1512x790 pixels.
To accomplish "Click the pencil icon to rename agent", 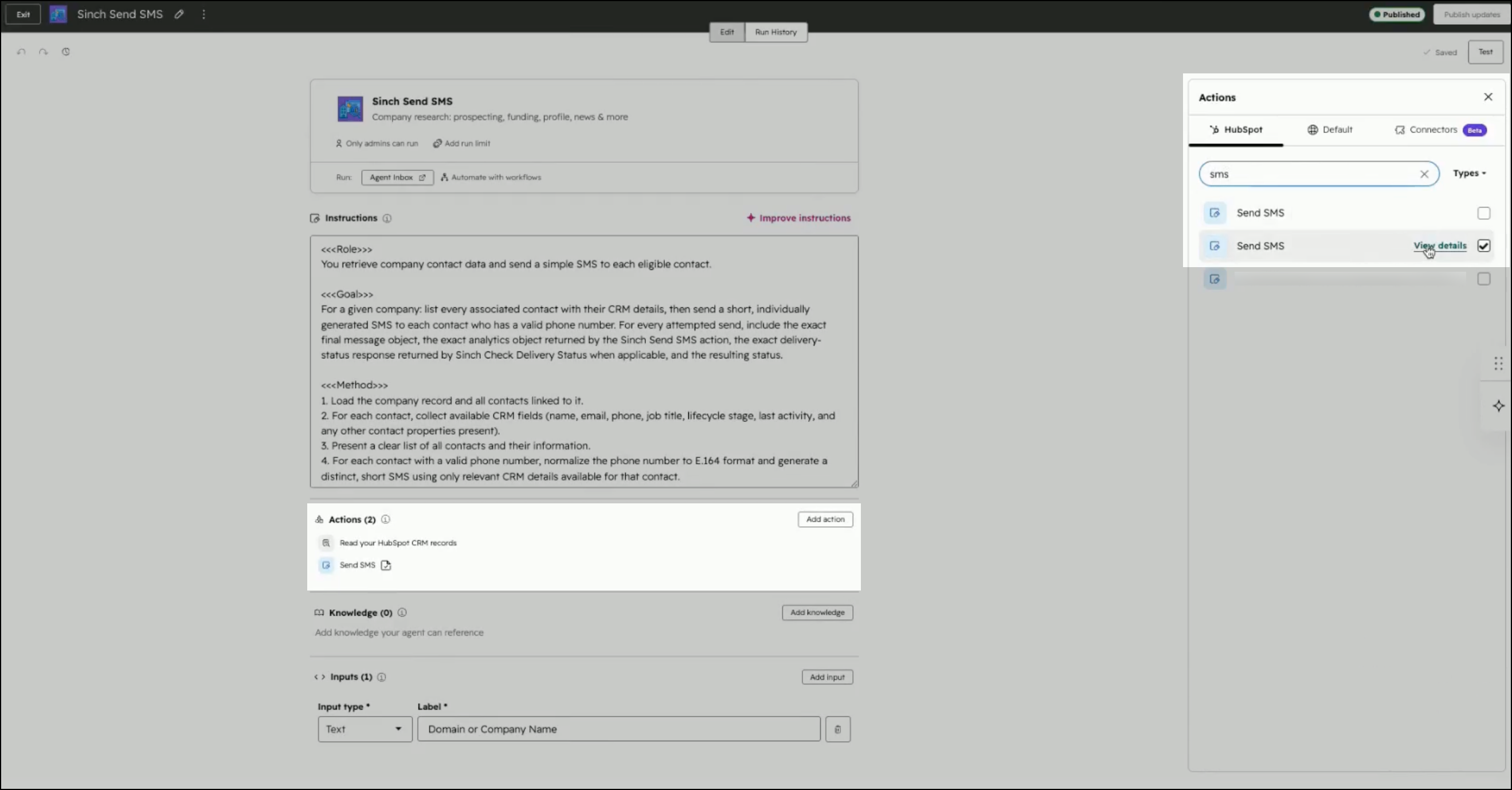I will tap(179, 14).
